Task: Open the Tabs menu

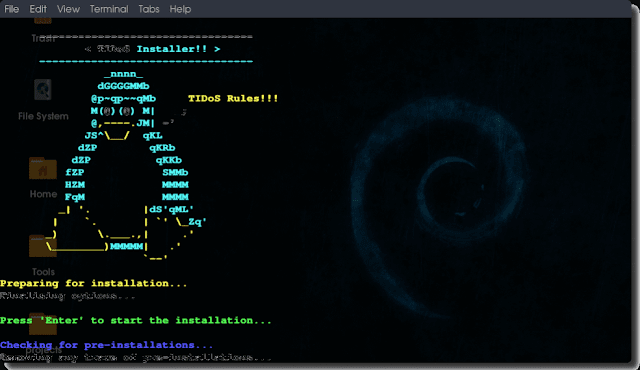Action: (x=149, y=9)
